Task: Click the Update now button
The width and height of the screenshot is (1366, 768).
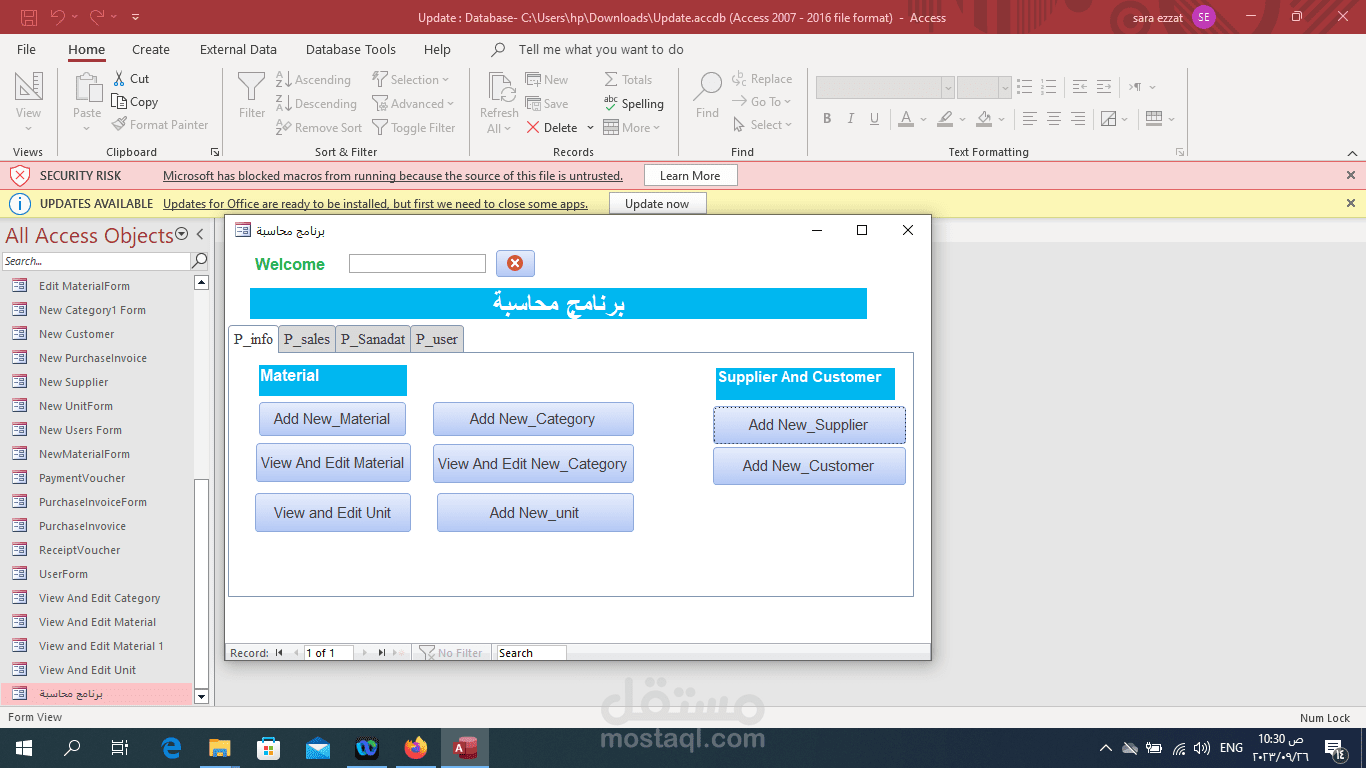Action: point(657,204)
